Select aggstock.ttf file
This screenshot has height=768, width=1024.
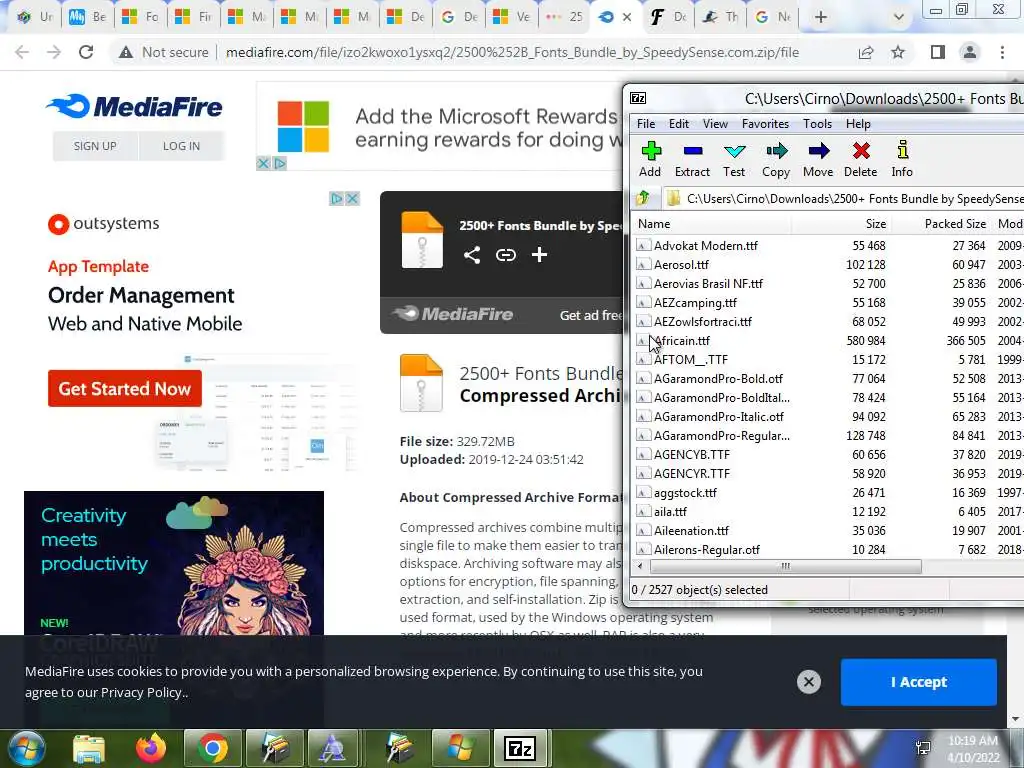685,492
